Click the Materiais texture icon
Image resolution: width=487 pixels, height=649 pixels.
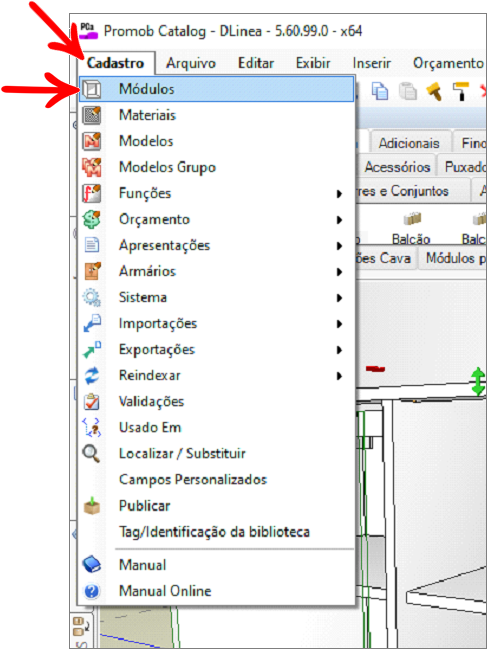(x=91, y=115)
